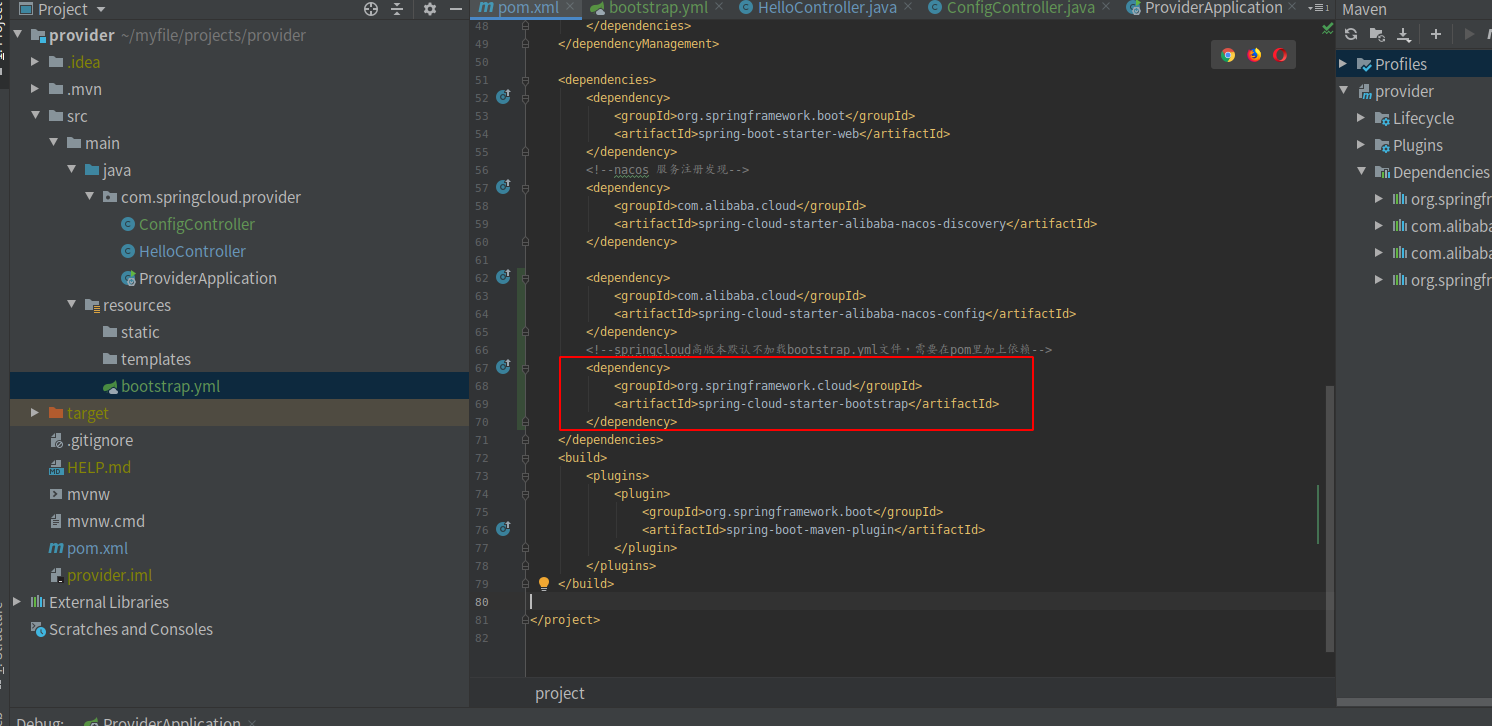
Task: Expand the .idea folder
Action: coord(36,62)
